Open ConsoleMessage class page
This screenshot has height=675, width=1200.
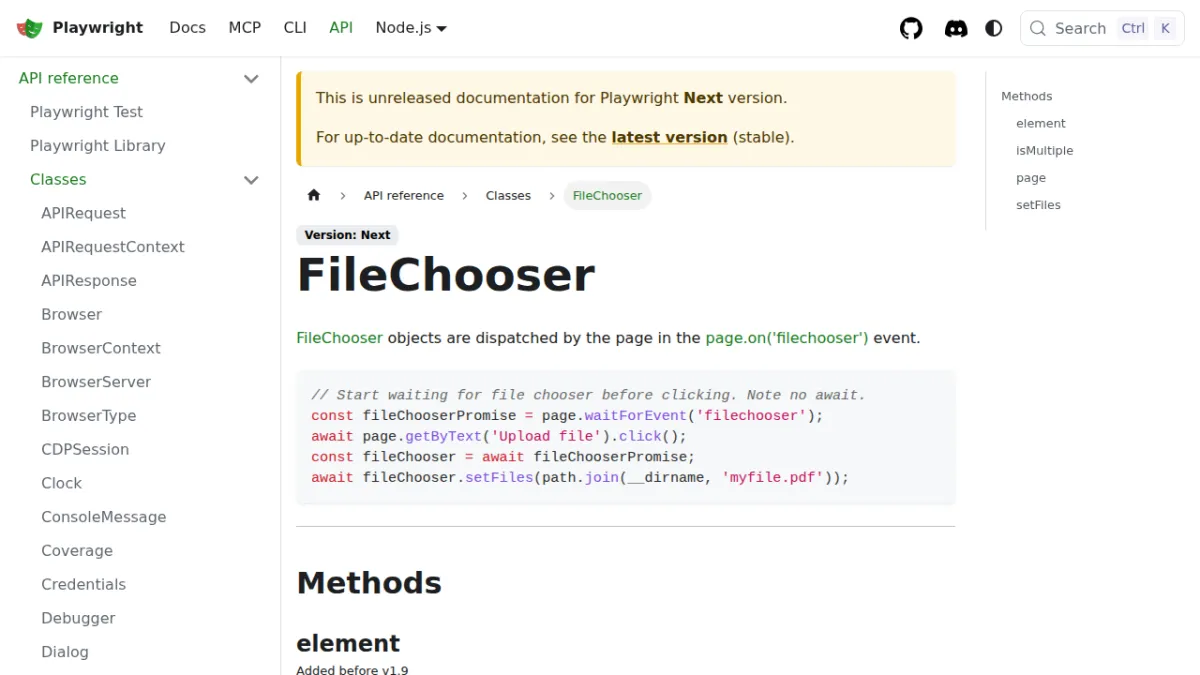(x=104, y=517)
